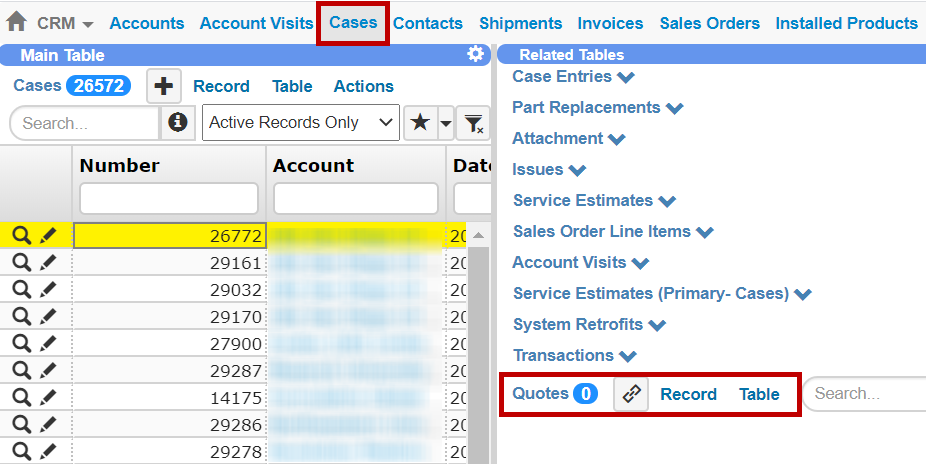The height and width of the screenshot is (464, 926).
Task: Click the Number column filter field
Action: [x=168, y=198]
